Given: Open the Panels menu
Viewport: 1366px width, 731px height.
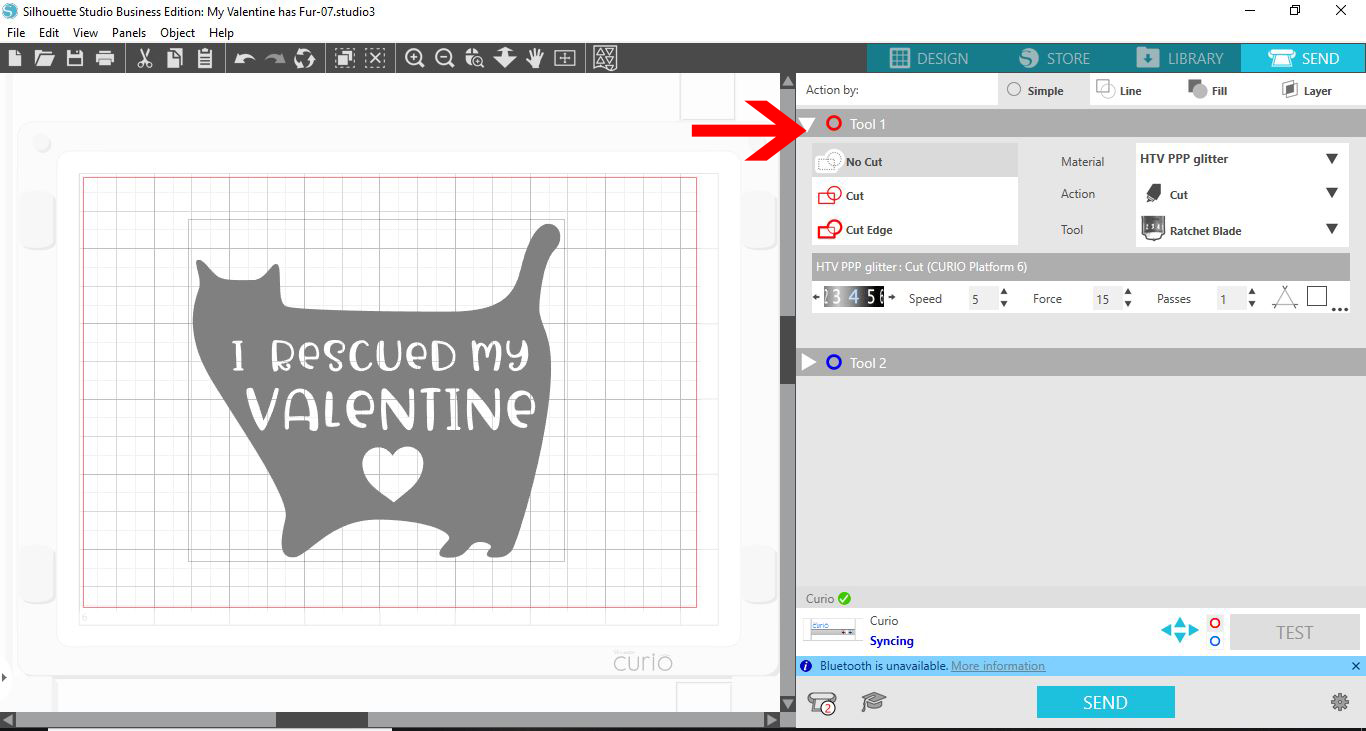Looking at the screenshot, I should (129, 32).
